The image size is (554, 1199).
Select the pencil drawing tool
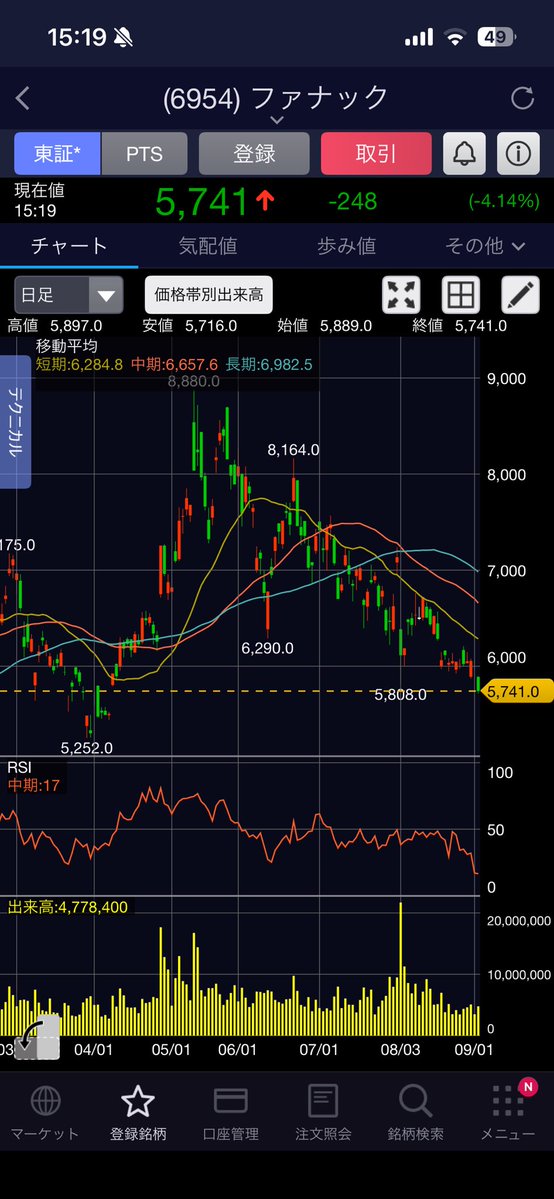(x=520, y=294)
